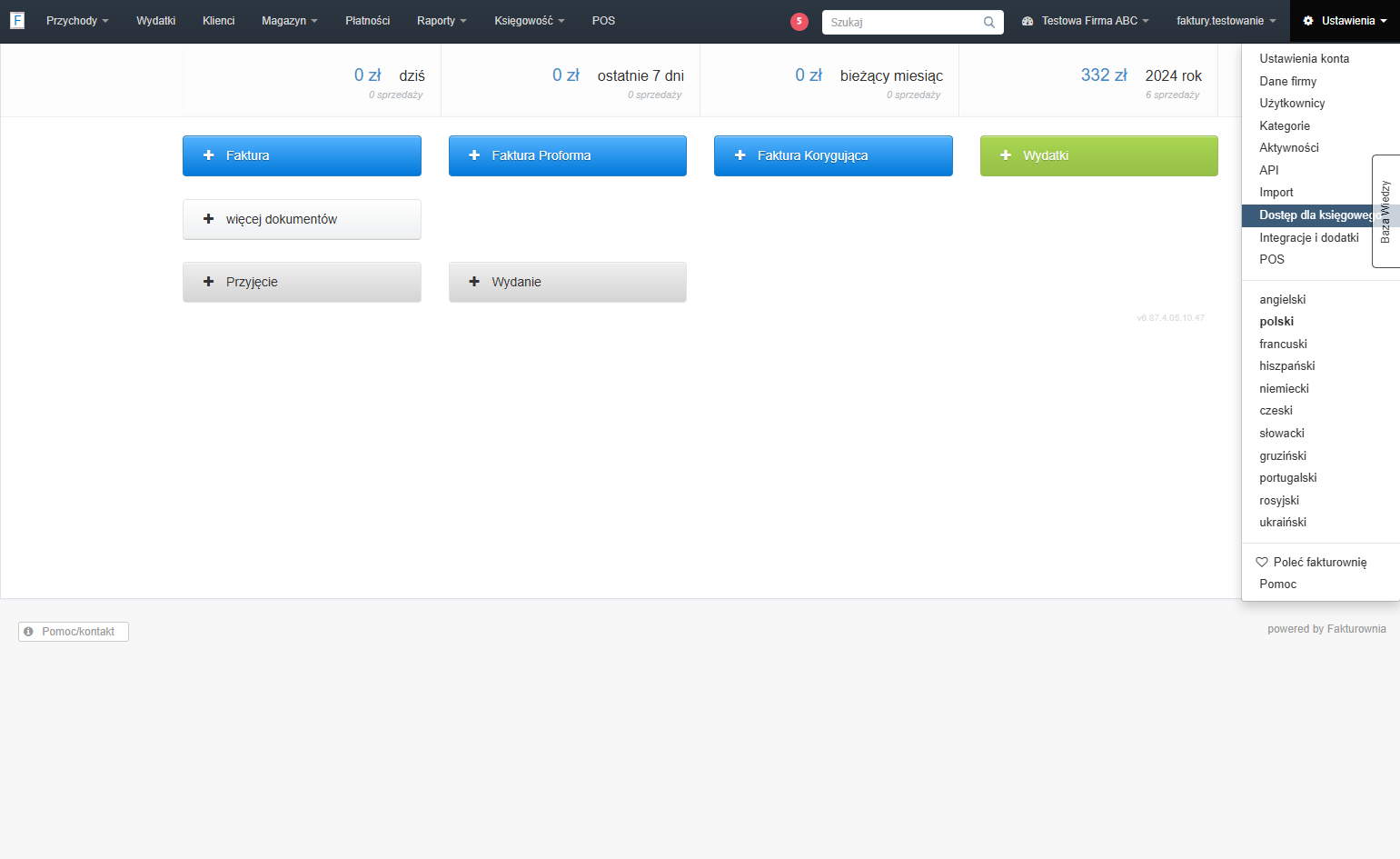Open POS in the top navigation bar
Viewport: 1400px width, 859px height.
[x=603, y=21]
